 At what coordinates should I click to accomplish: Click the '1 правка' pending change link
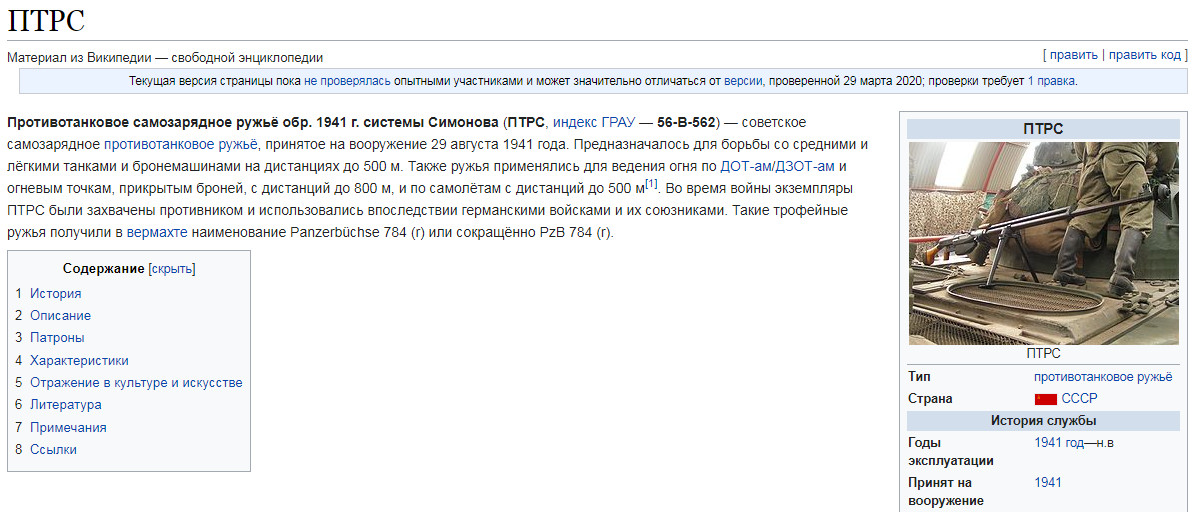(1051, 80)
